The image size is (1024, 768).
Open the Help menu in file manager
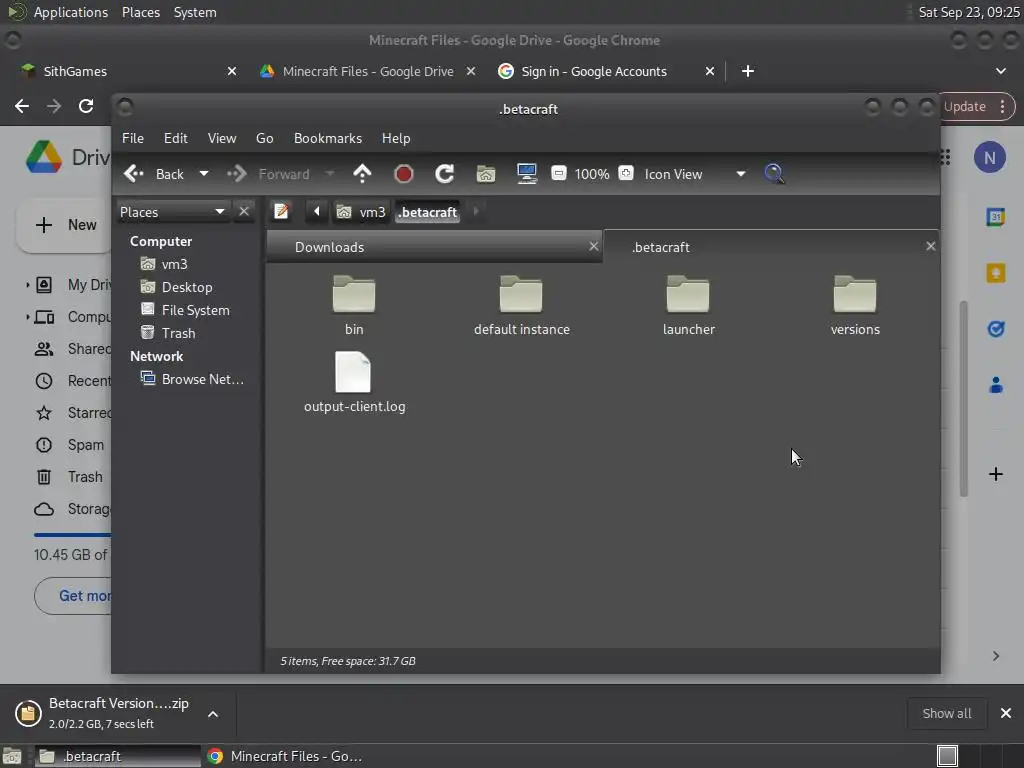tap(396, 138)
